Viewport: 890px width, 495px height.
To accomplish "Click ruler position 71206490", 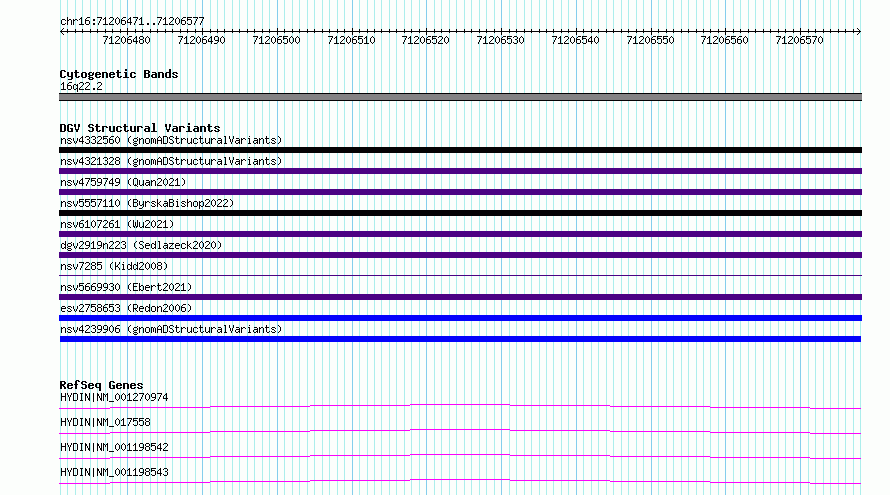I will tap(201, 40).
